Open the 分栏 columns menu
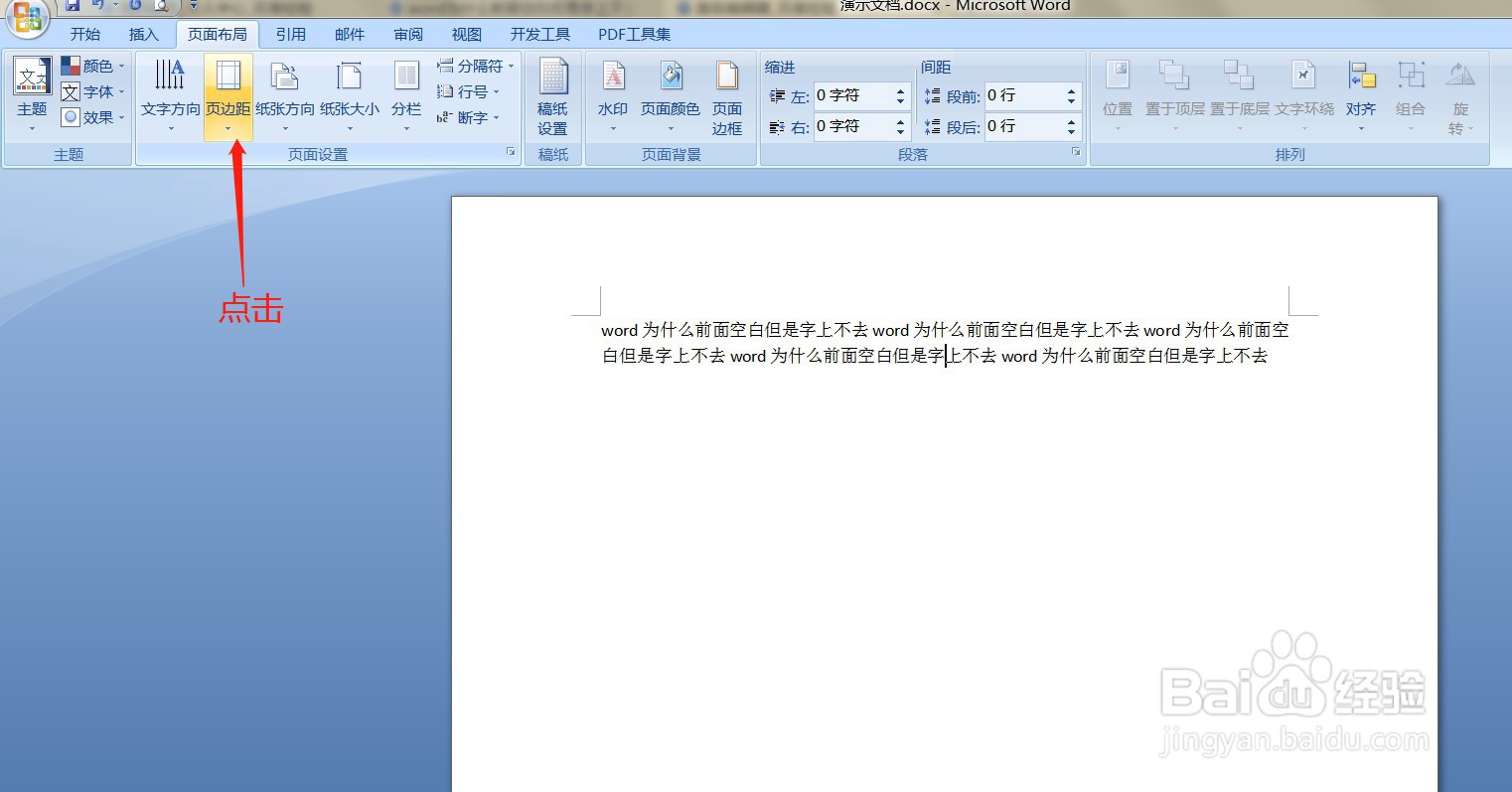The image size is (1512, 792). pyautogui.click(x=406, y=96)
